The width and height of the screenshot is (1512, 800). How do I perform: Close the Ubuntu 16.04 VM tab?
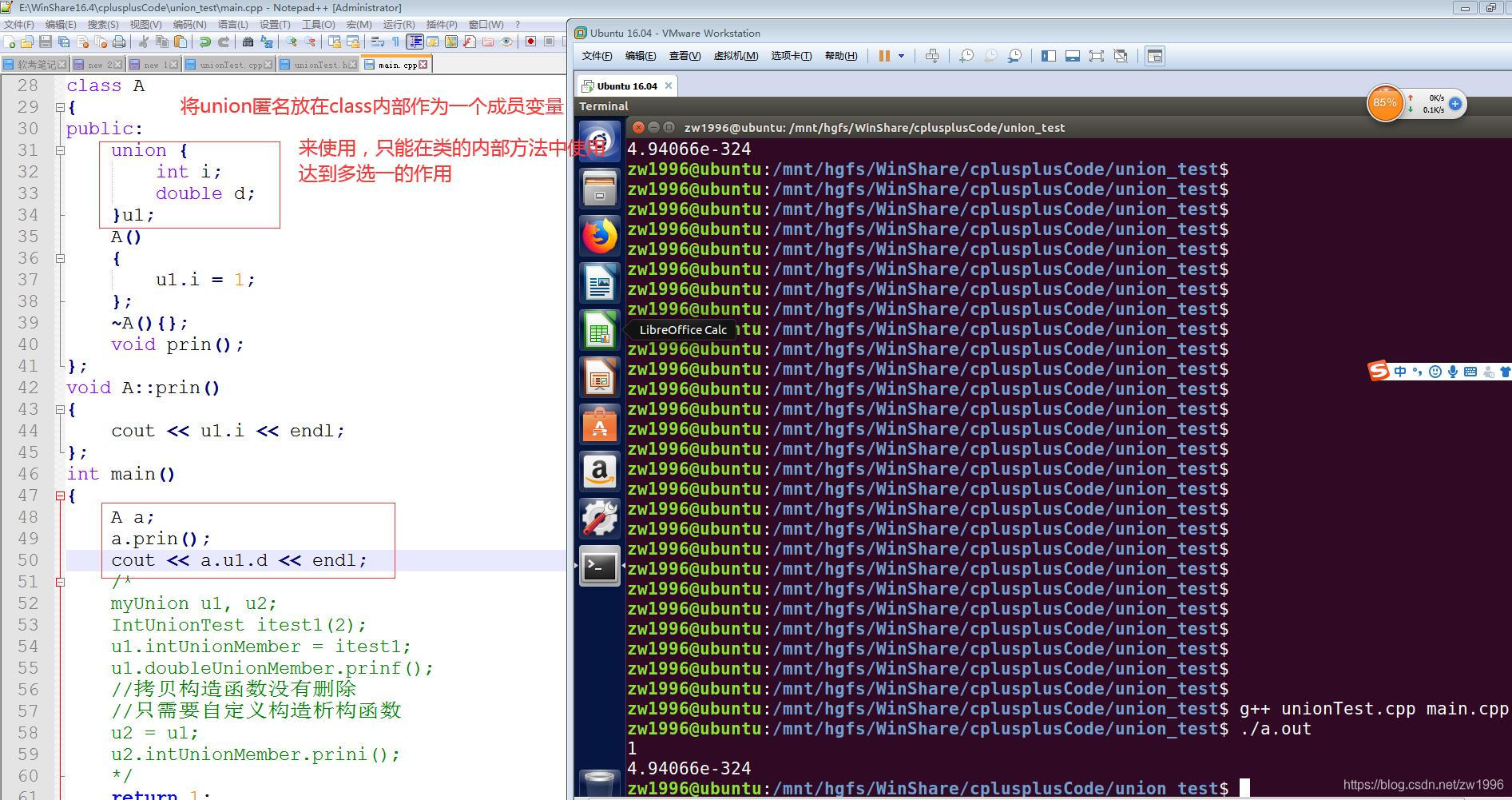[x=669, y=86]
